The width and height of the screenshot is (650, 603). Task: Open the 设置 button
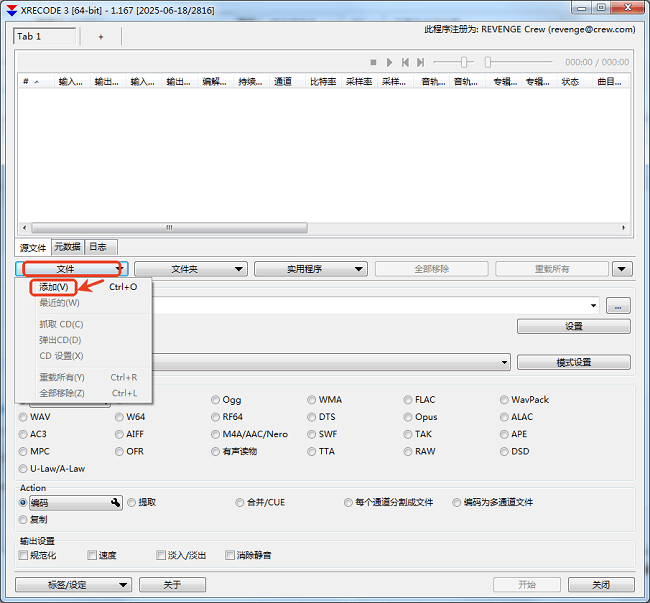(x=574, y=326)
